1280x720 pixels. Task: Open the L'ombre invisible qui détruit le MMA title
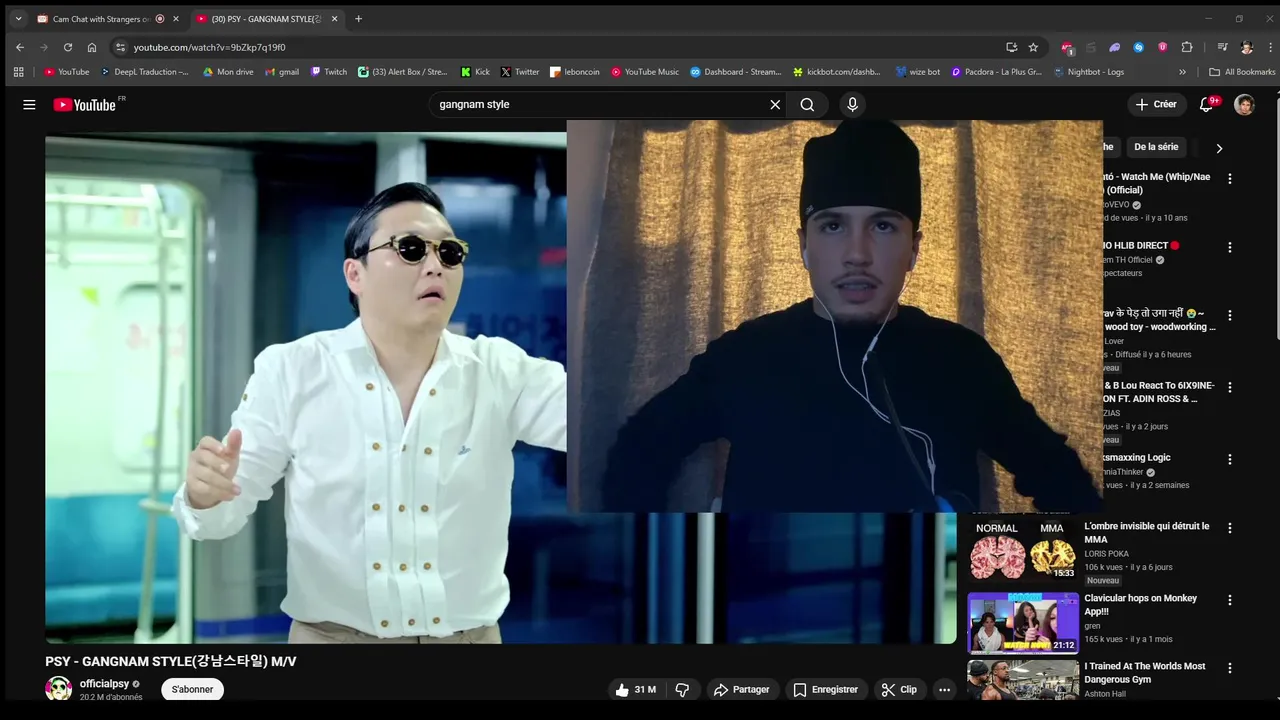[1146, 532]
